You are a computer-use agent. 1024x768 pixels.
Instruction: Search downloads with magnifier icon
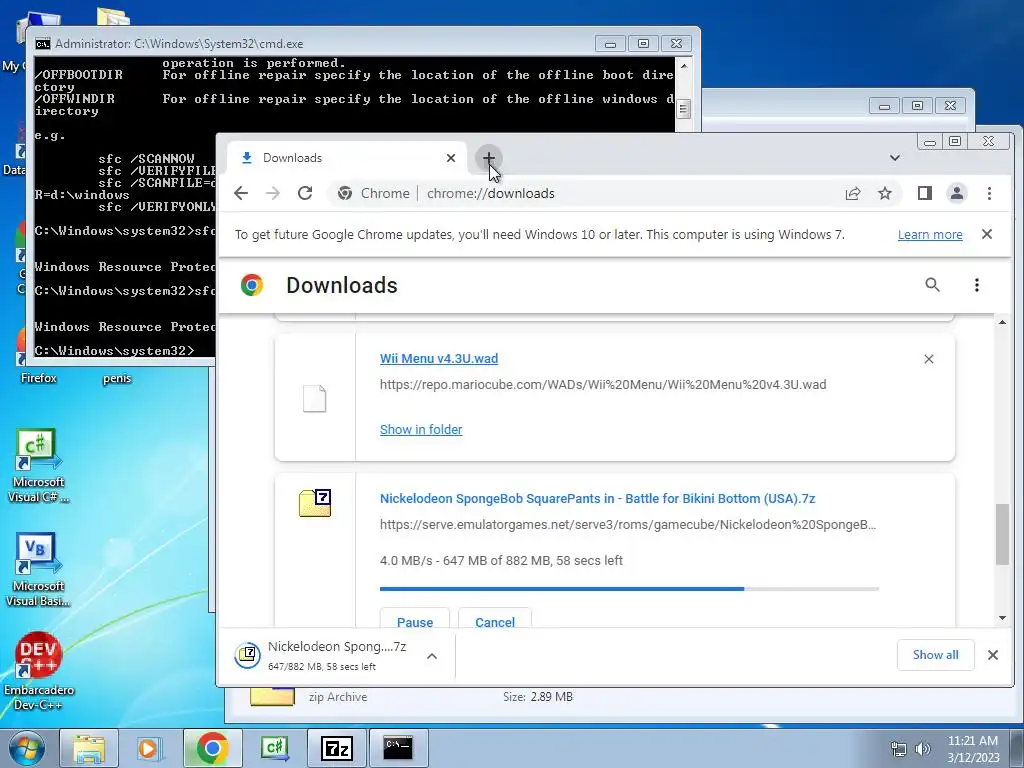933,285
